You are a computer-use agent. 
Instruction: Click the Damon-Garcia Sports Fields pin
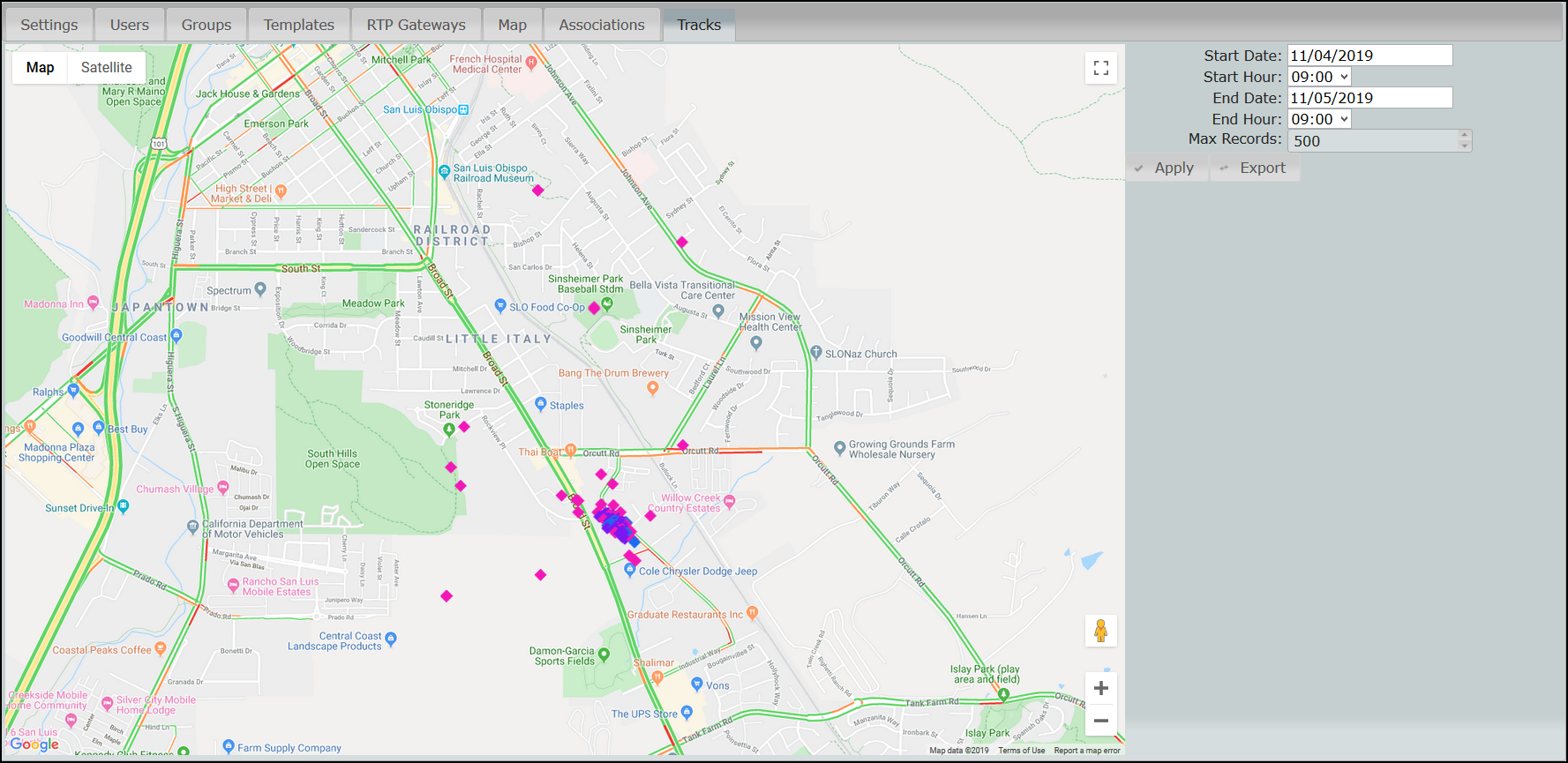604,655
